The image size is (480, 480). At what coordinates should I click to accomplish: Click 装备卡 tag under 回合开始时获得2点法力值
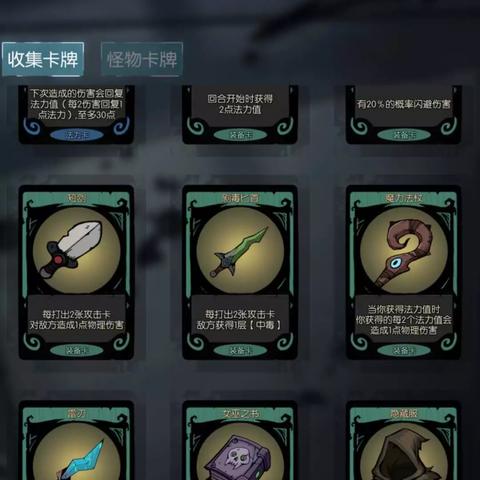[240, 135]
